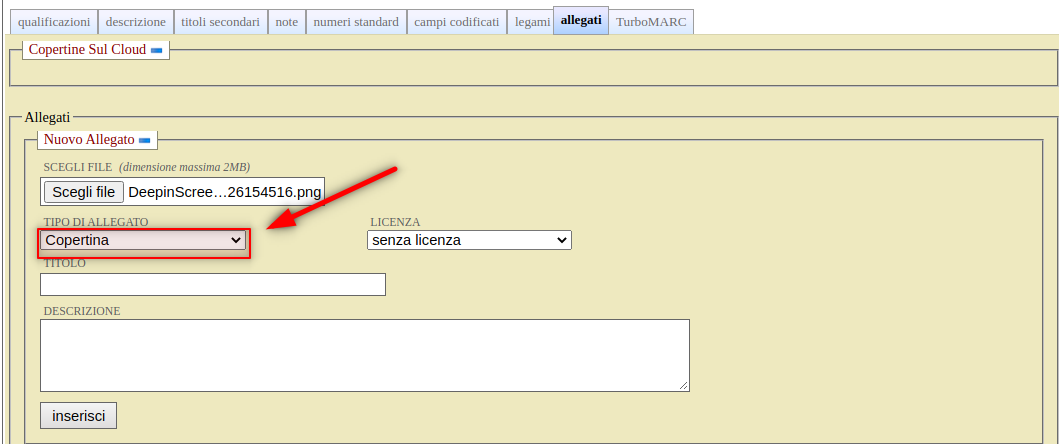Collapse the Nuovo Allegato section icon
This screenshot has height=444, width=1059.
(144, 140)
